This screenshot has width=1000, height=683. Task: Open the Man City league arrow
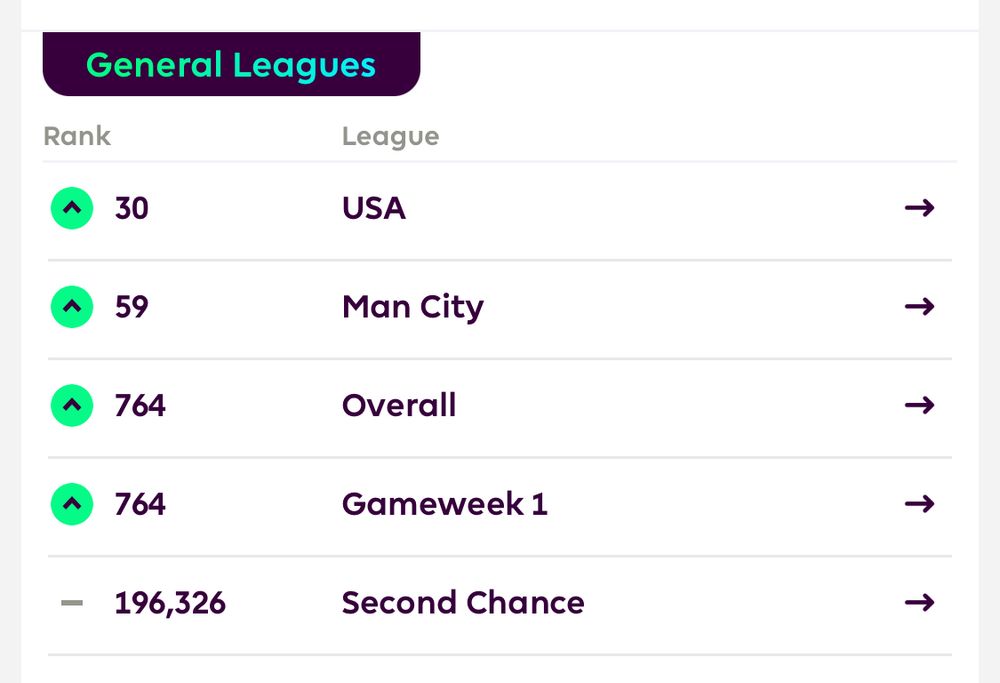[x=919, y=307]
